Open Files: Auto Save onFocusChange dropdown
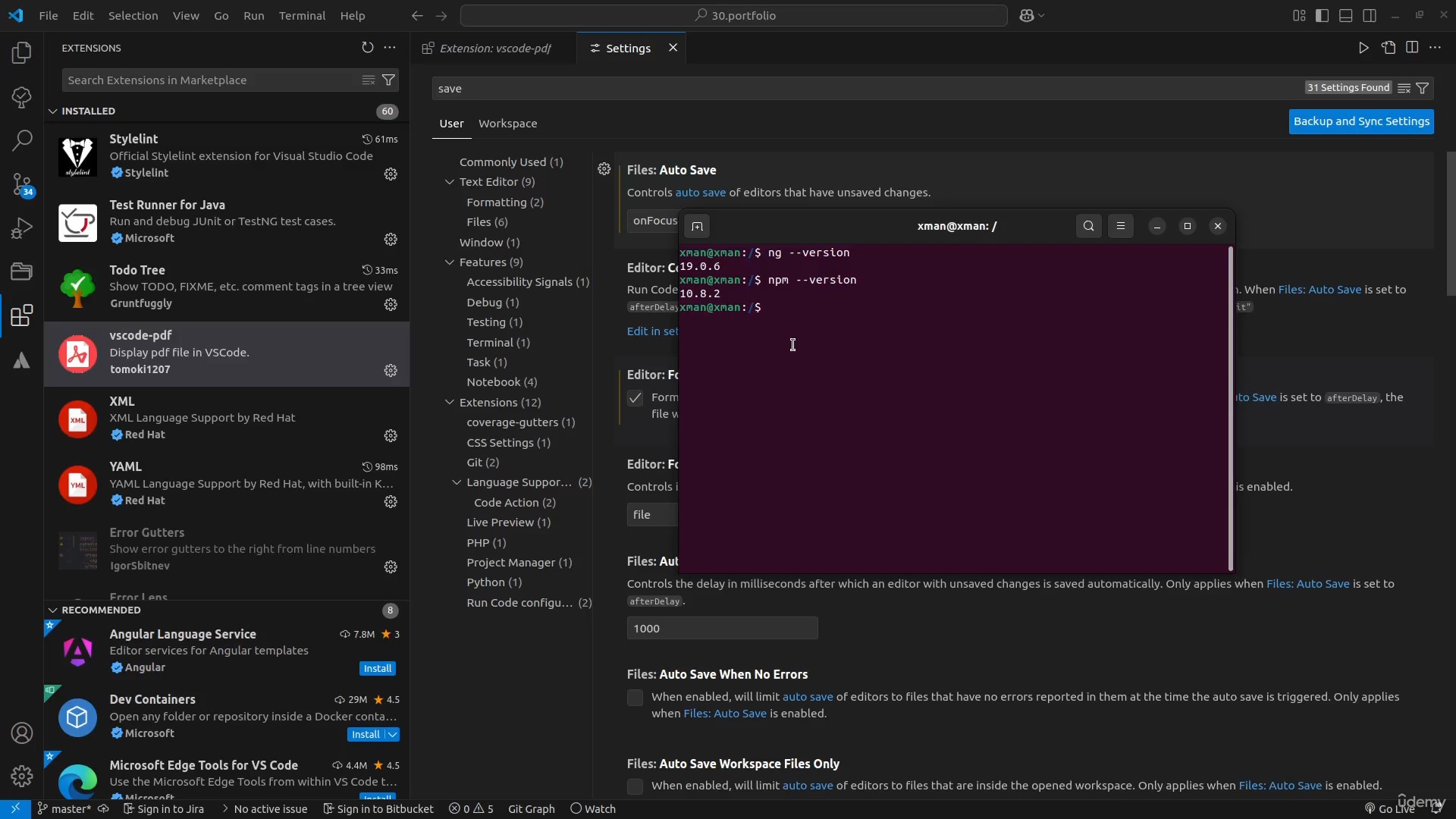 (x=653, y=221)
